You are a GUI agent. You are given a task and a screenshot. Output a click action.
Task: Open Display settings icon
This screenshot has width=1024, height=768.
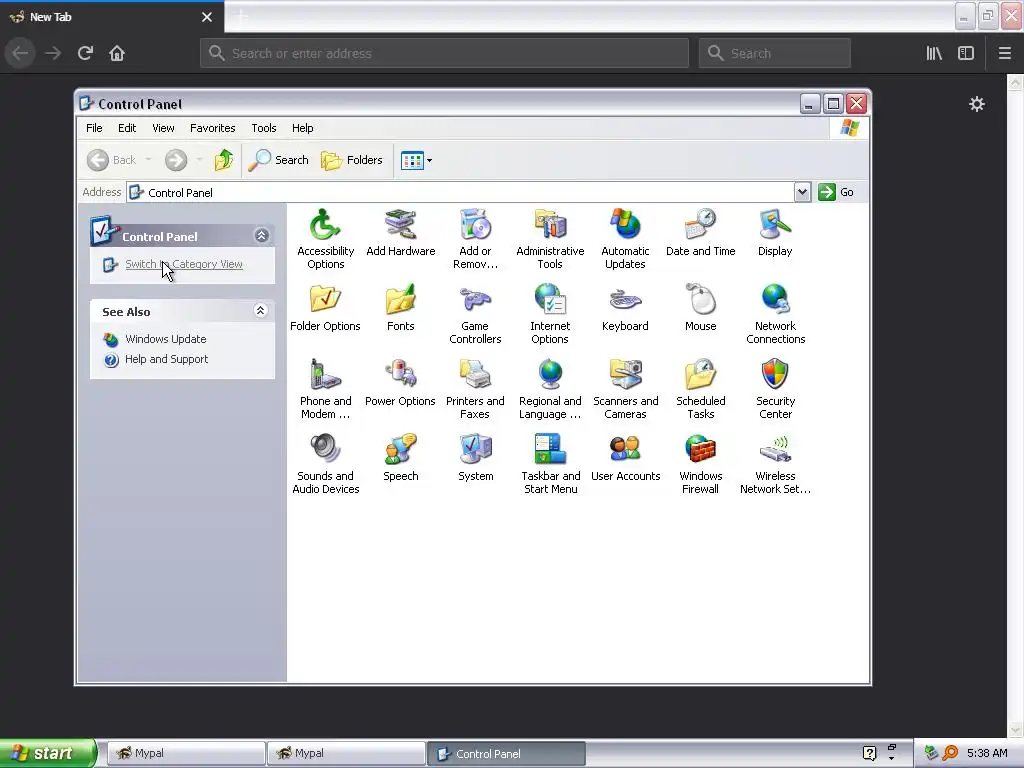775,233
